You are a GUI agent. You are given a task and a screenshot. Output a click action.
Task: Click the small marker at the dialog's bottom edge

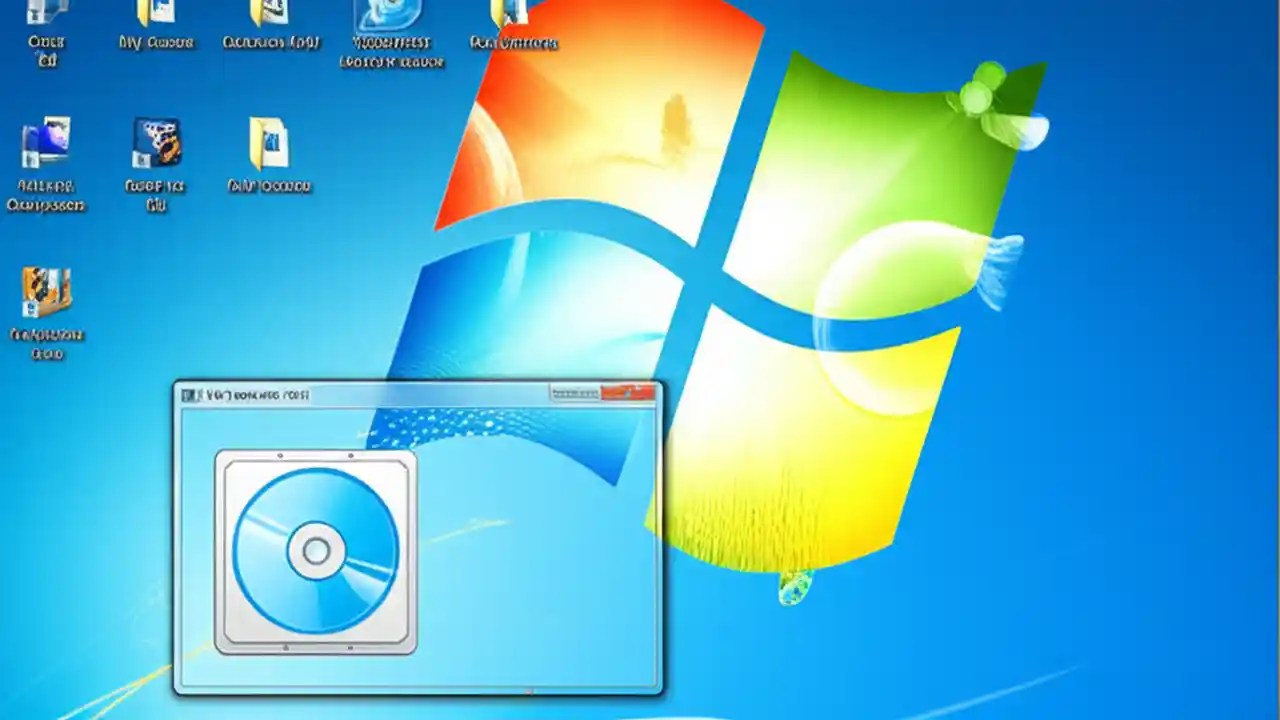coord(529,690)
